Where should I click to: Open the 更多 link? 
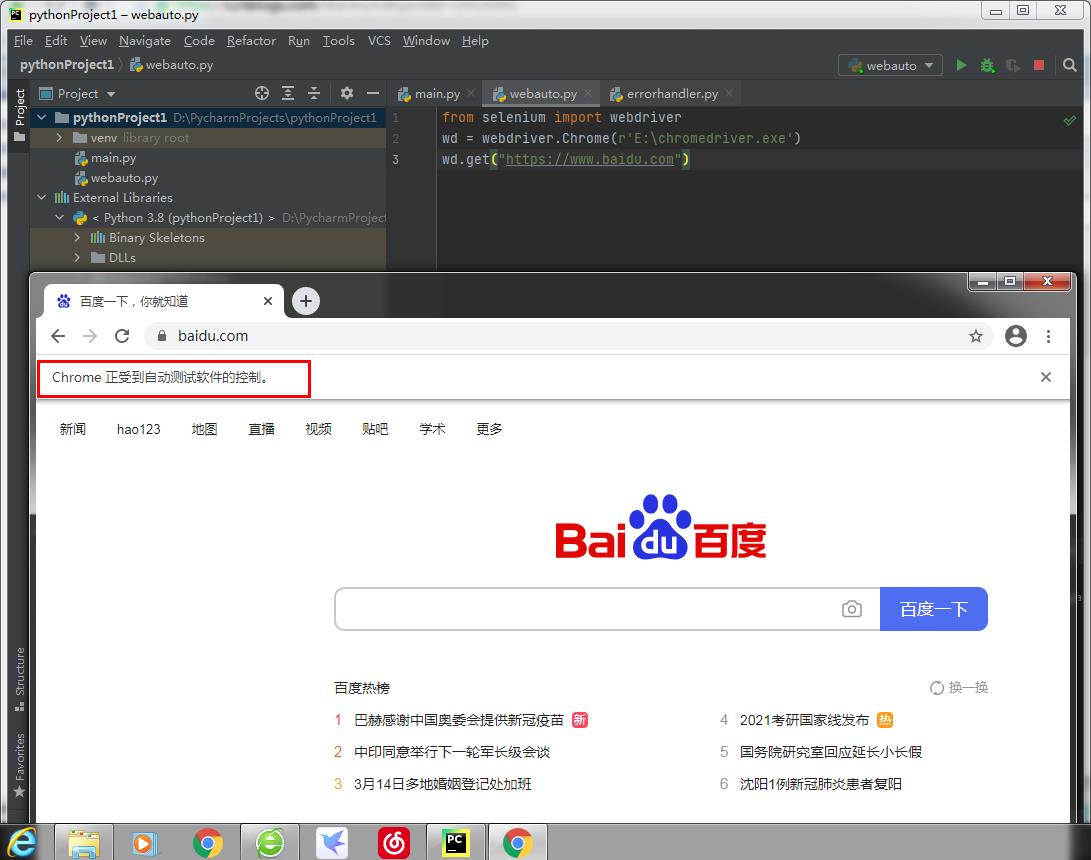489,429
